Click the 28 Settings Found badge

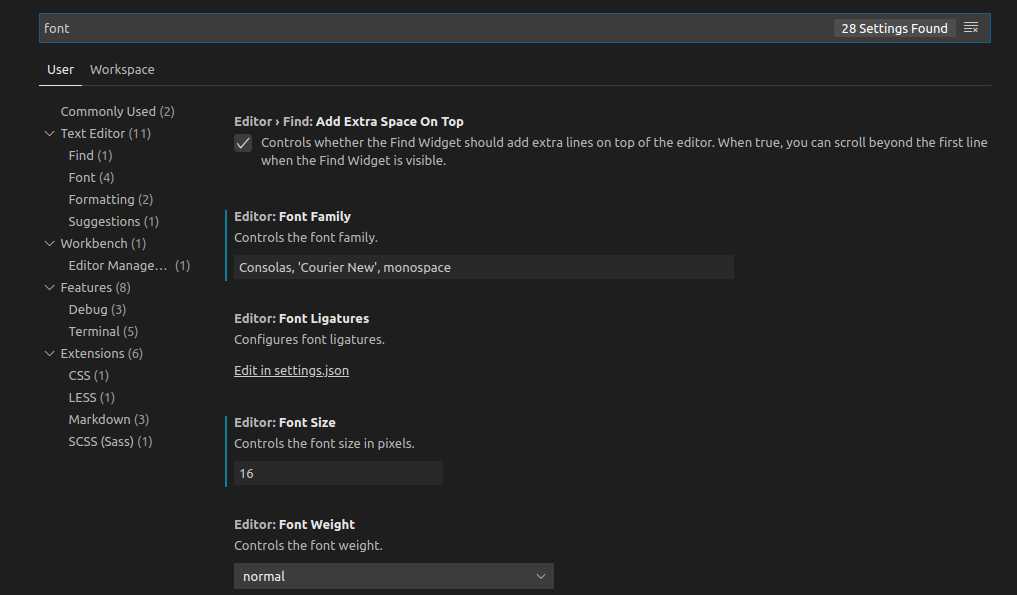tap(894, 28)
